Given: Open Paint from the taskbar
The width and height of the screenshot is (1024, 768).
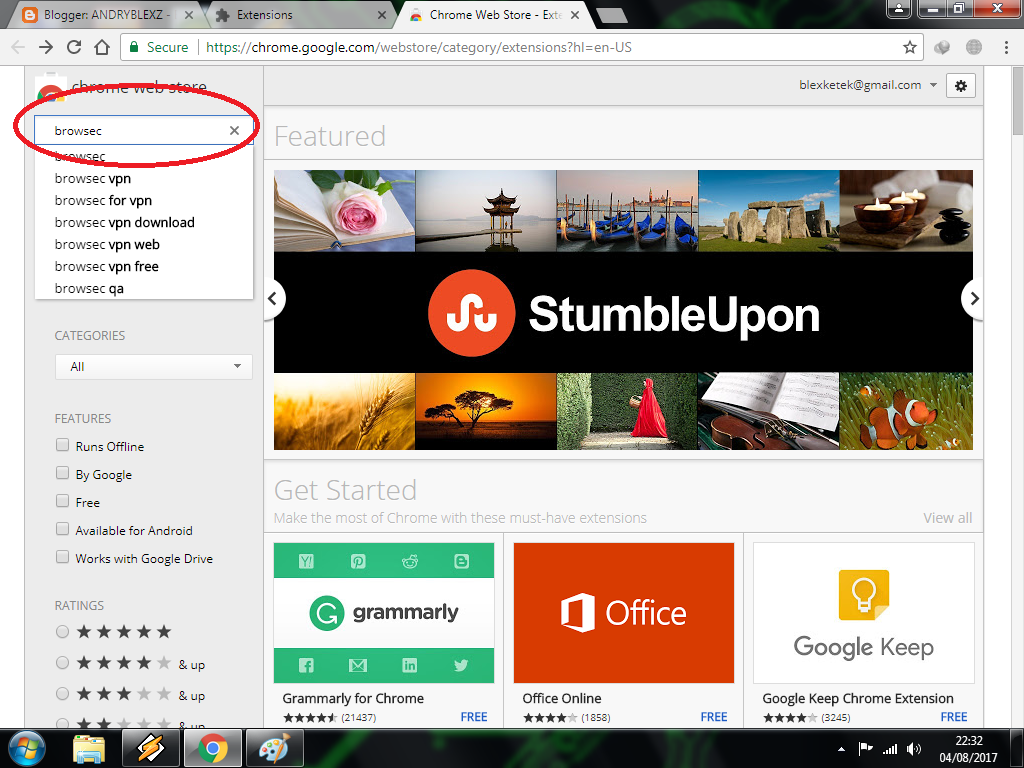Looking at the screenshot, I should tap(274, 748).
